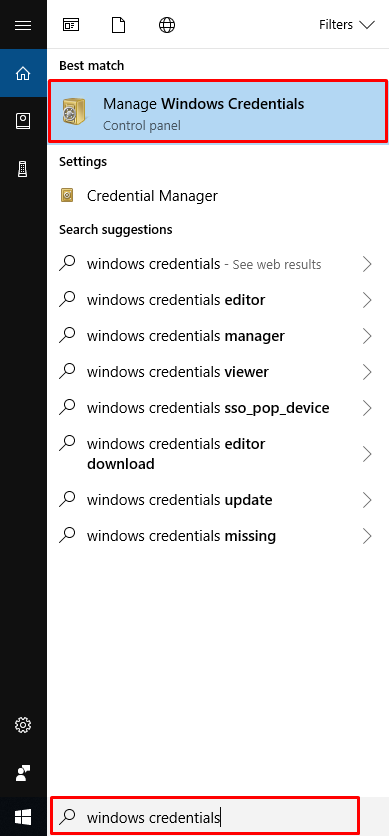The height and width of the screenshot is (836, 389).
Task: Select 'windows credentials sso_pop_device' suggestion
Action: pyautogui.click(x=218, y=408)
